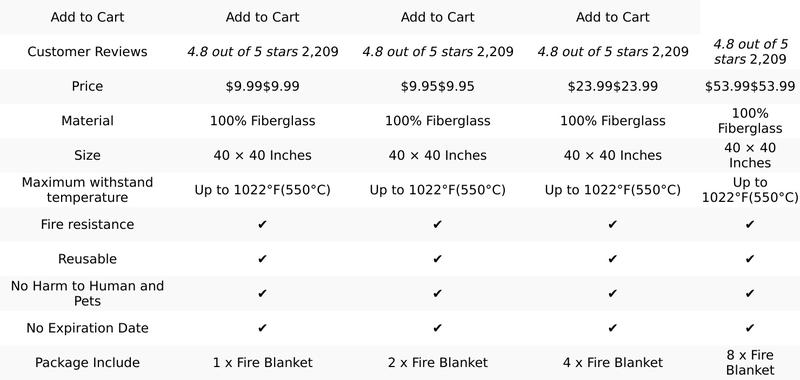Click No Expiration Date checkmark for 4-pack
The height and width of the screenshot is (380, 800).
click(x=612, y=328)
